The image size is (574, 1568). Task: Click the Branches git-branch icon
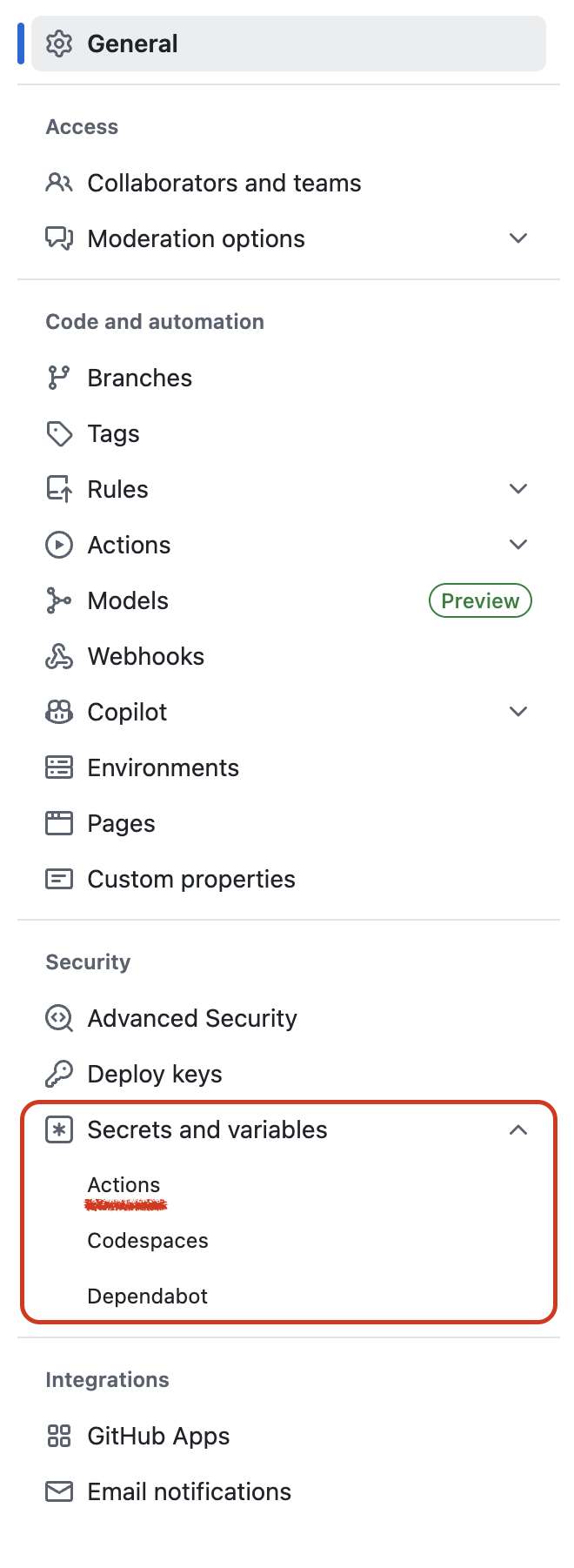click(59, 378)
